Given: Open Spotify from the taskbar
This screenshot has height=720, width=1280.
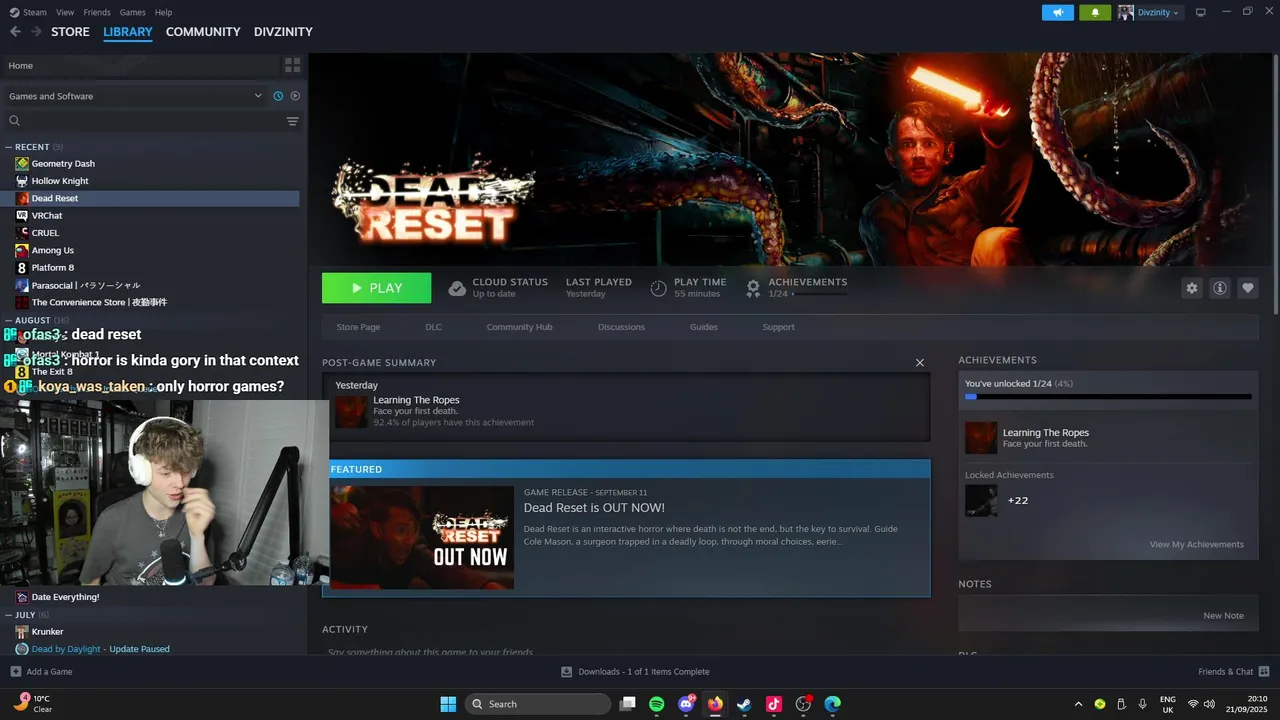Looking at the screenshot, I should tap(657, 704).
